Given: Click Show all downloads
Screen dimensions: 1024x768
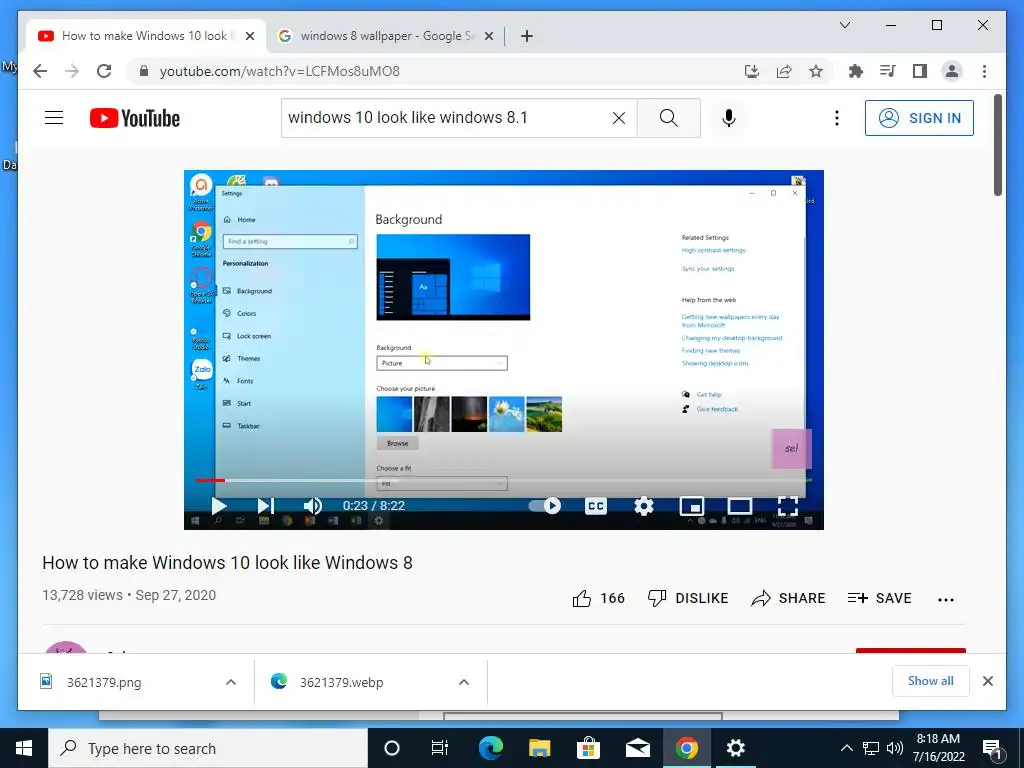Looking at the screenshot, I should [x=931, y=681].
